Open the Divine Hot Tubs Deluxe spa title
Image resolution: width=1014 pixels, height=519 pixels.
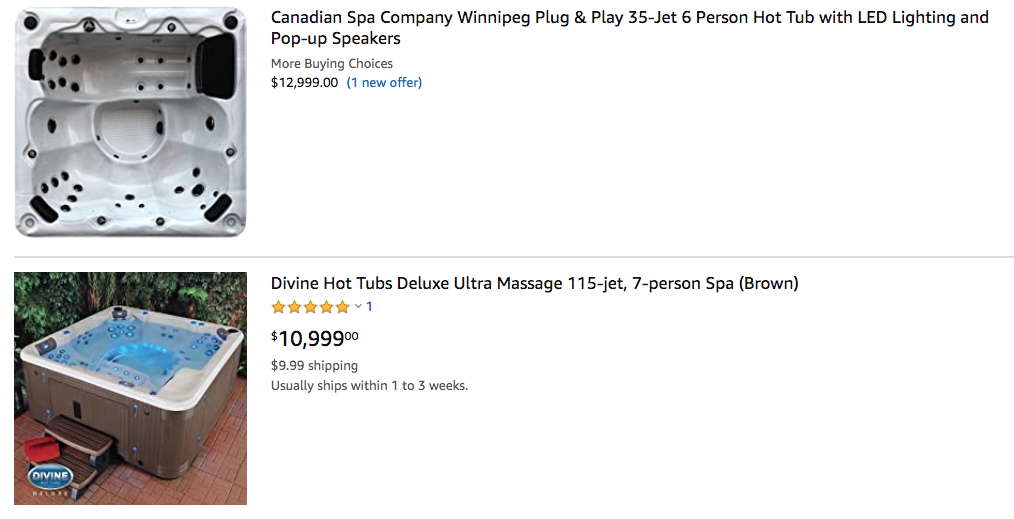534,283
